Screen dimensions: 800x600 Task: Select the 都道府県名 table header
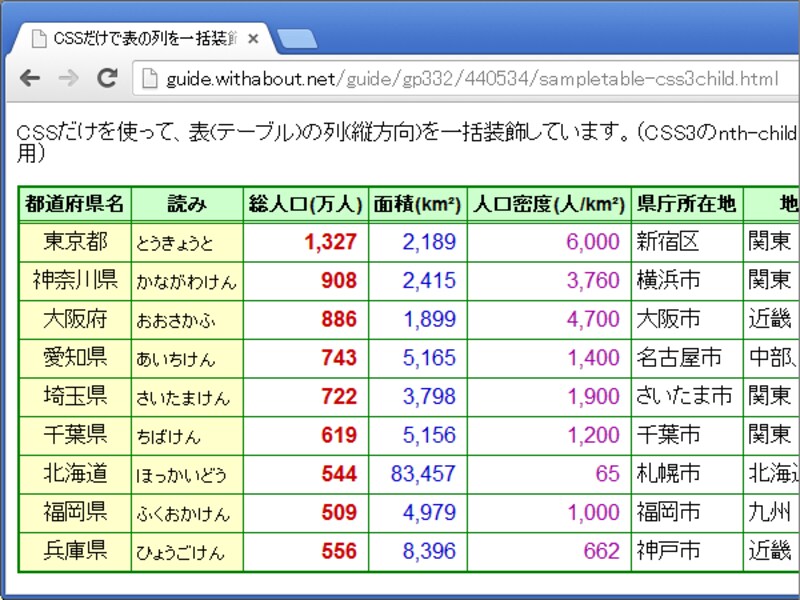pos(74,203)
